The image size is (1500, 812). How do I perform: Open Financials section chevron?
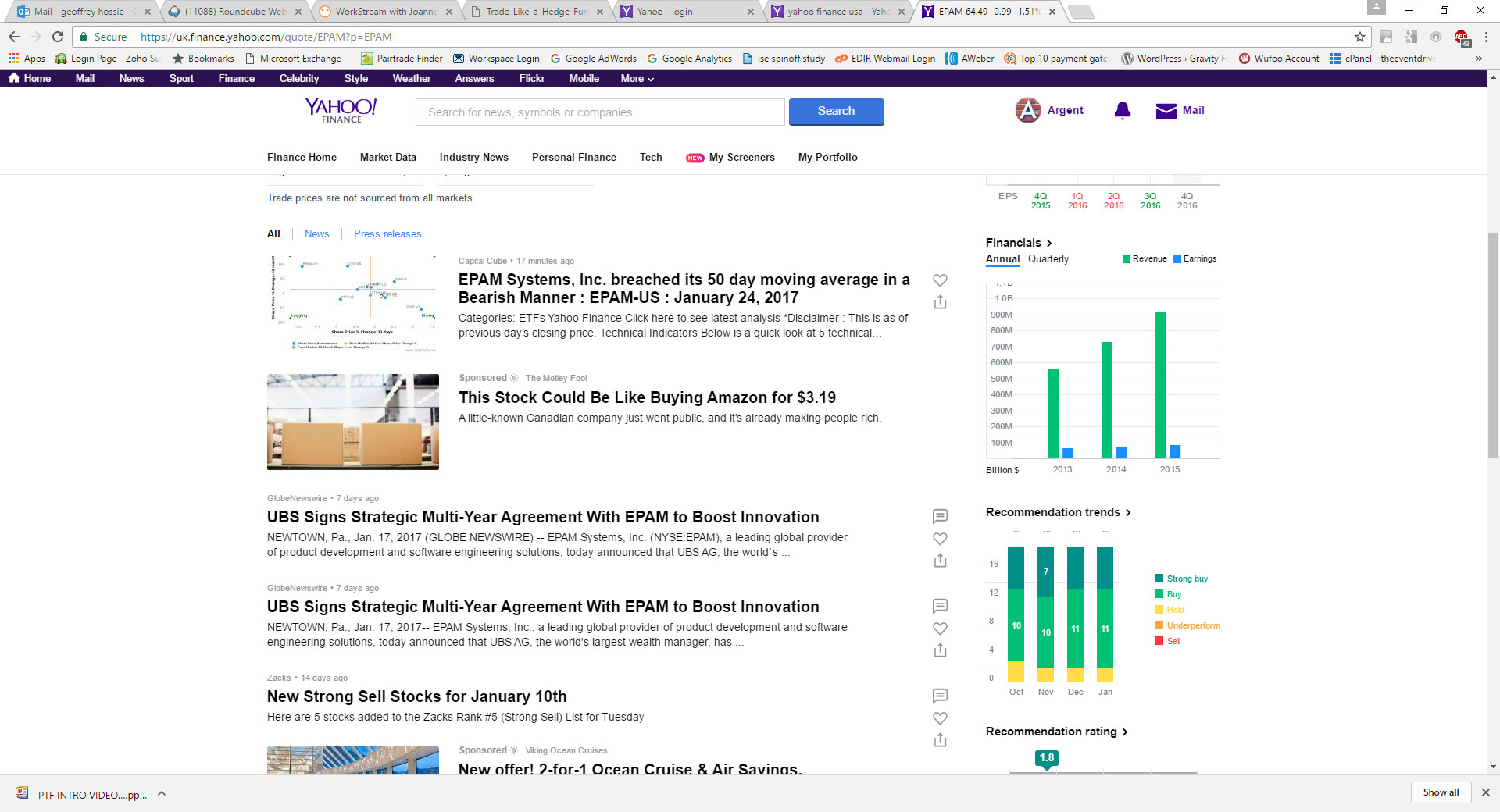tap(1049, 243)
